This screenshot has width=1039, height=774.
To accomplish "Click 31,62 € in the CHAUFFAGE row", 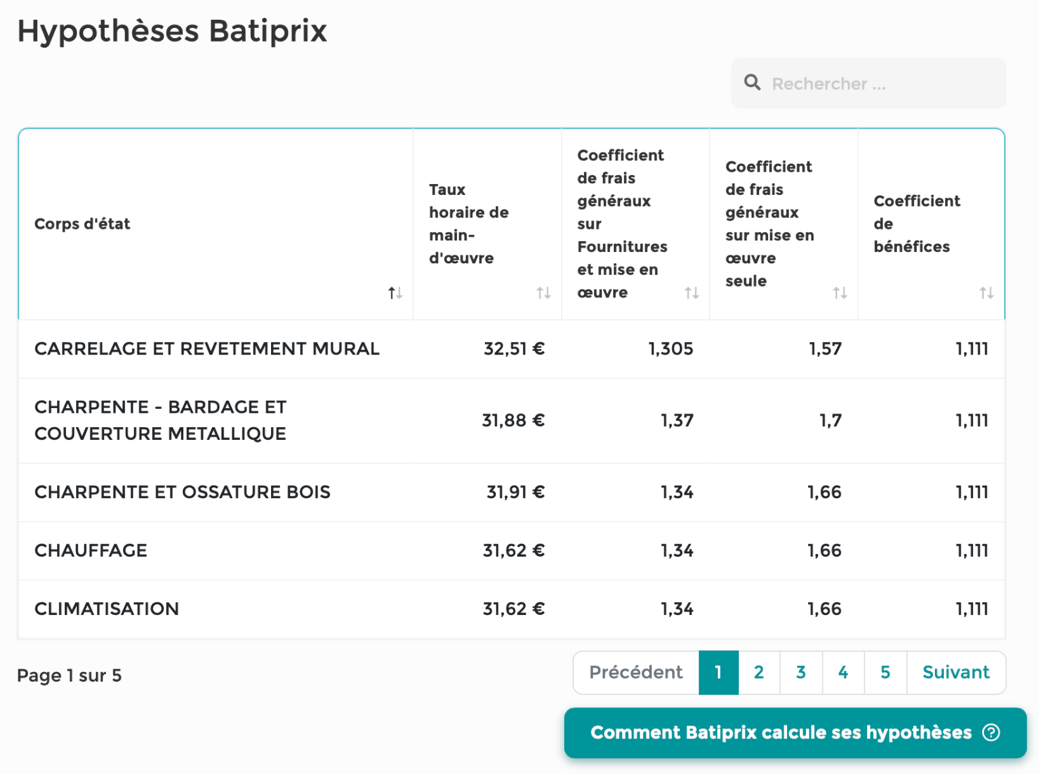I will click(514, 551).
